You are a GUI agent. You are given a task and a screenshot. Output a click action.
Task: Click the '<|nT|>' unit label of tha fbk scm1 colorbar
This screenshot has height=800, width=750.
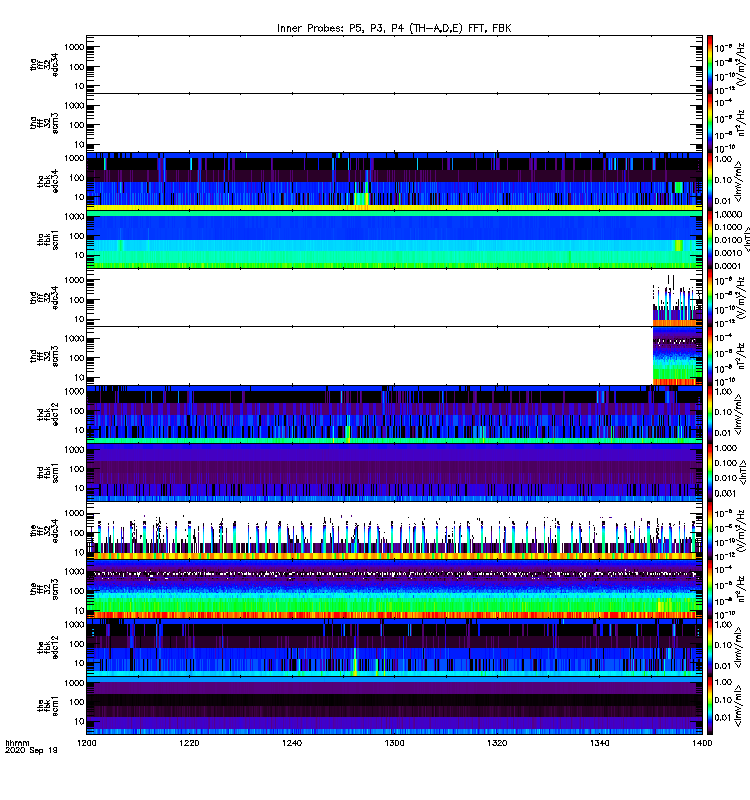point(746,239)
